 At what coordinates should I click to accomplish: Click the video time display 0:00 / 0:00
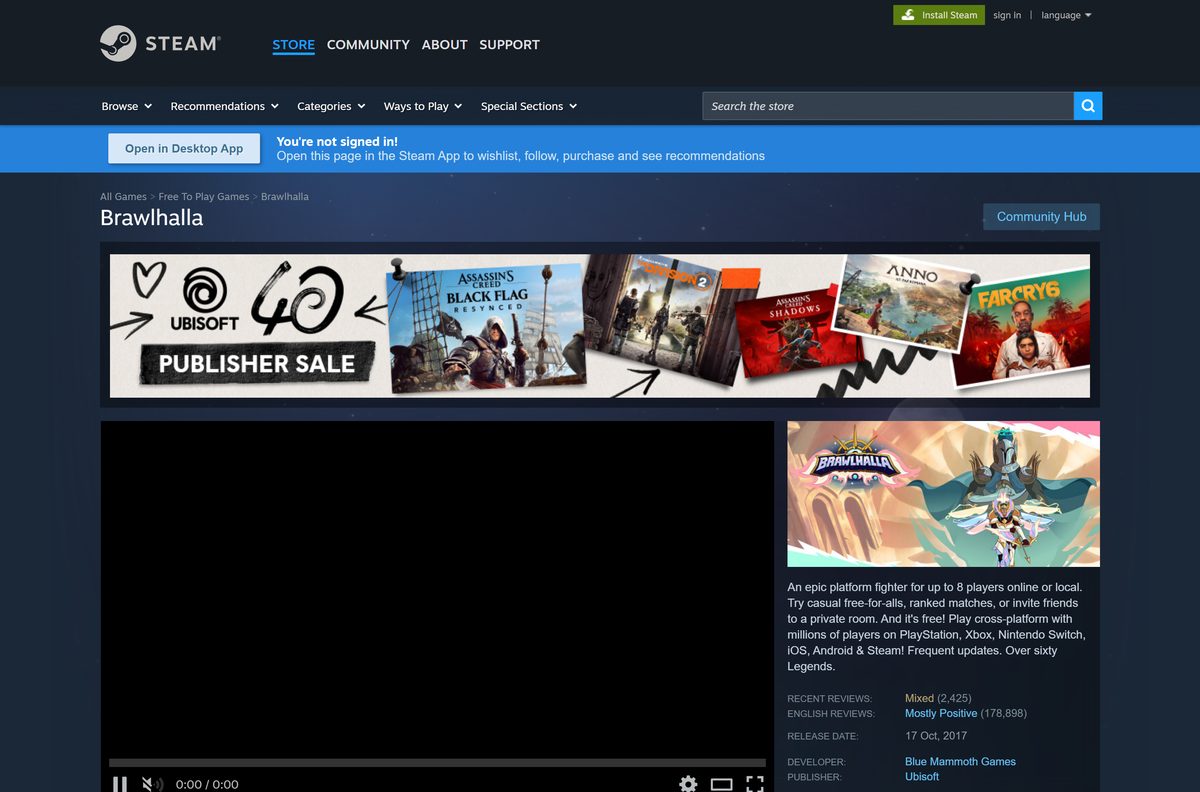(207, 785)
